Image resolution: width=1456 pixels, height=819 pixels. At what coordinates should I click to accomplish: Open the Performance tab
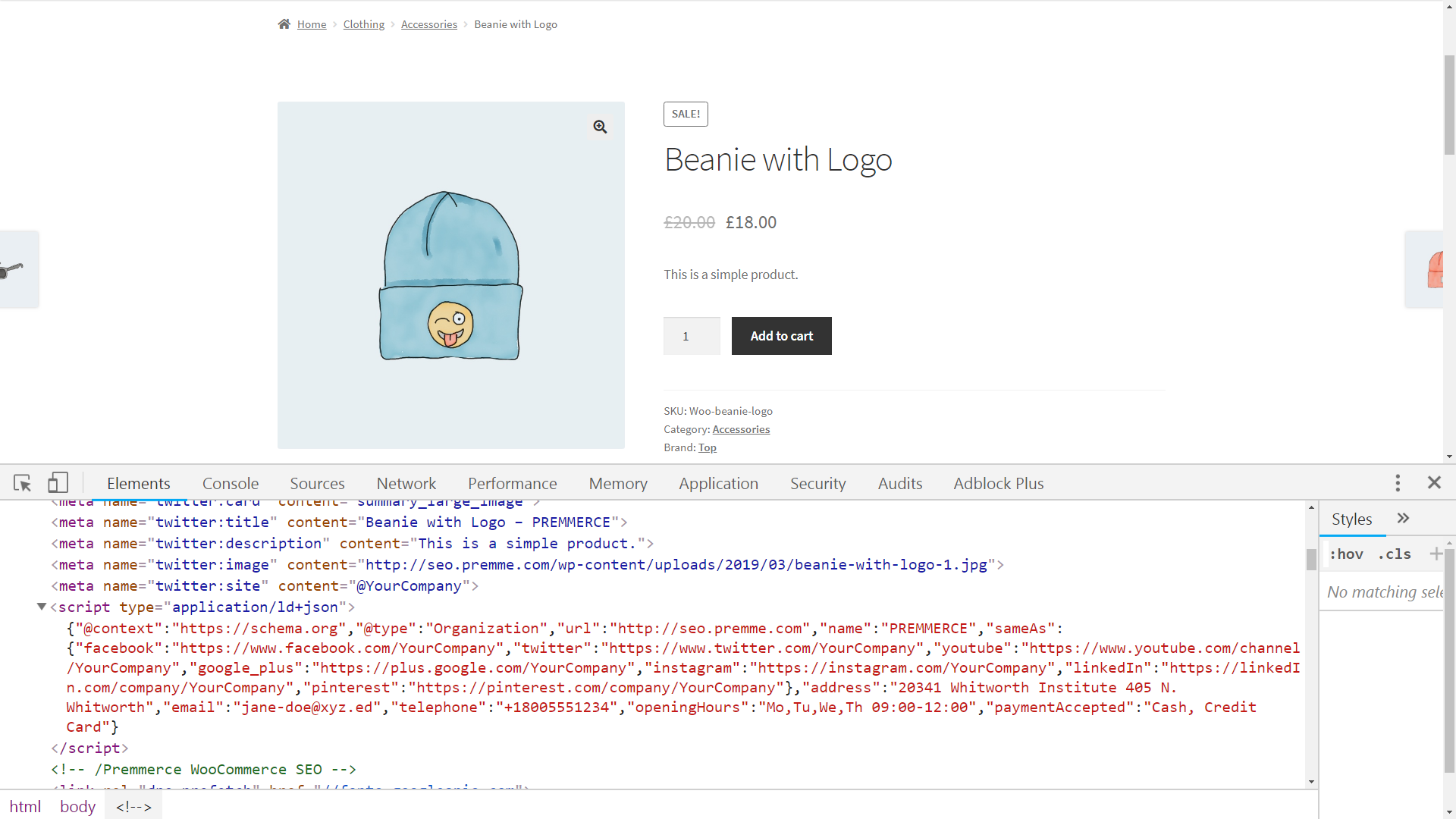513,483
